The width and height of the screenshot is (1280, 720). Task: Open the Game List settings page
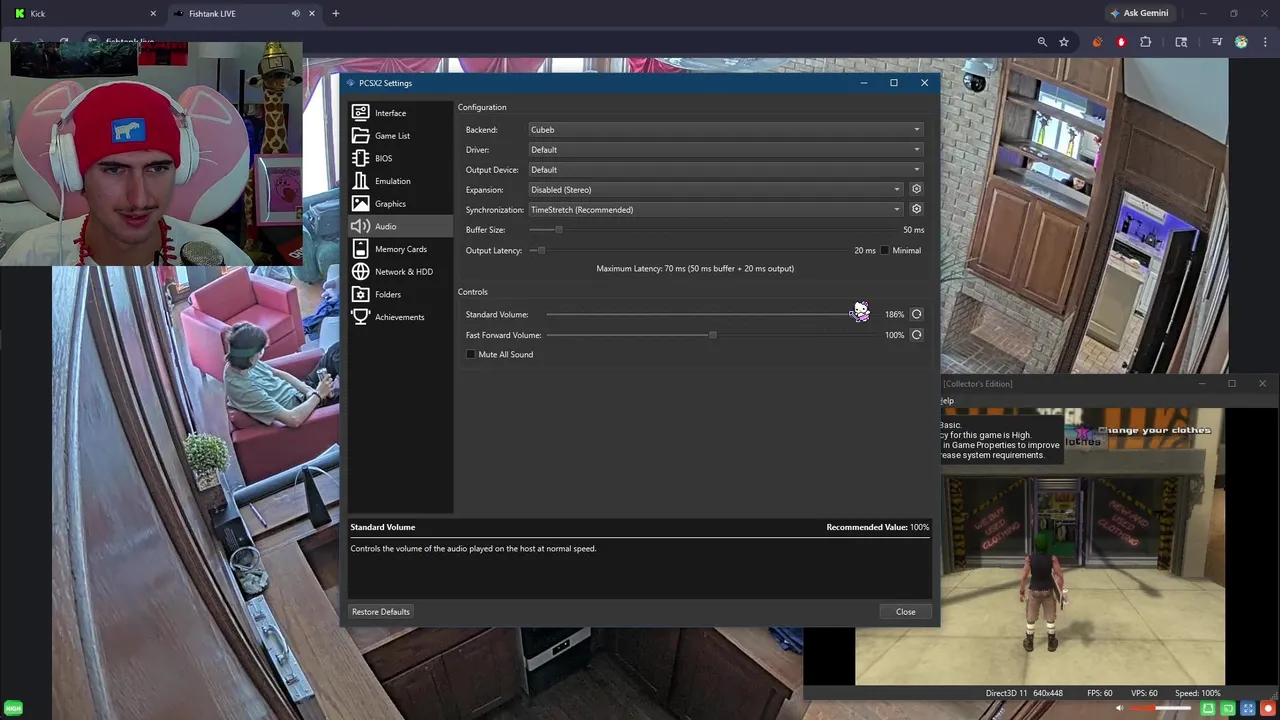[400, 136]
